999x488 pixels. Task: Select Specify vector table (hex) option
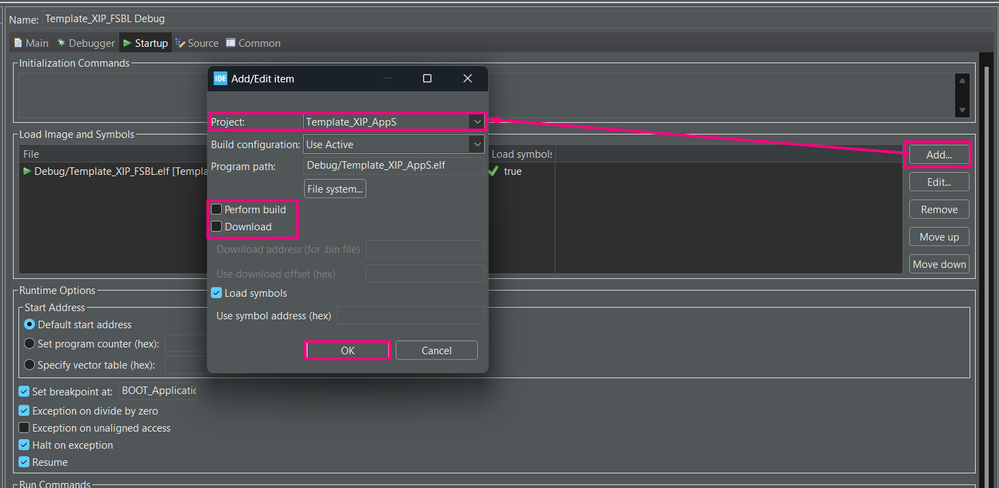[x=29, y=365]
